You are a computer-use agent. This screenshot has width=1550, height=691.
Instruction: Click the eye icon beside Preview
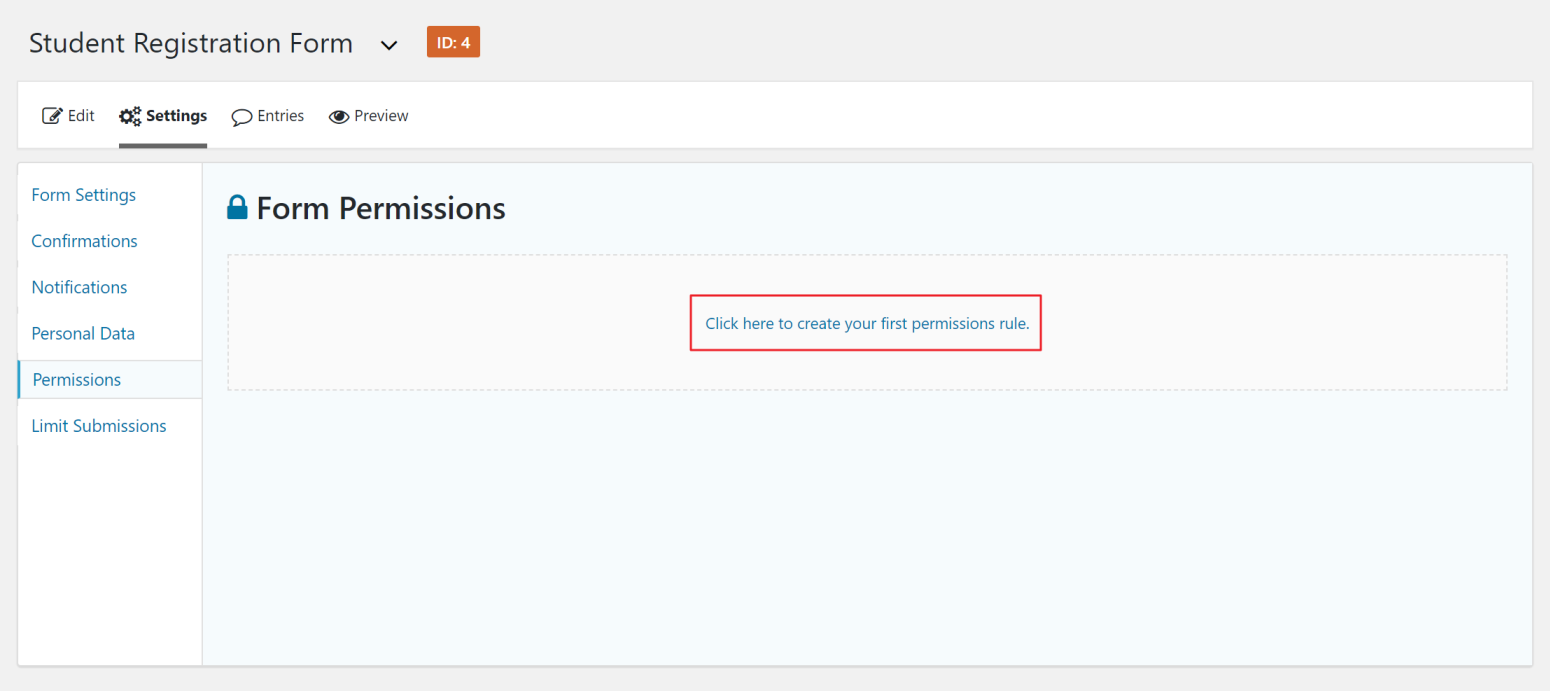click(x=339, y=117)
